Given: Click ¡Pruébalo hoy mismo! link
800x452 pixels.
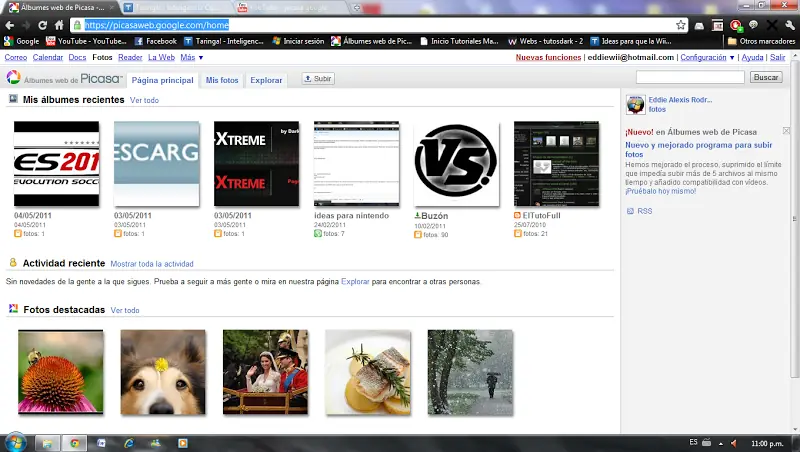Looking at the screenshot, I should pos(660,191).
